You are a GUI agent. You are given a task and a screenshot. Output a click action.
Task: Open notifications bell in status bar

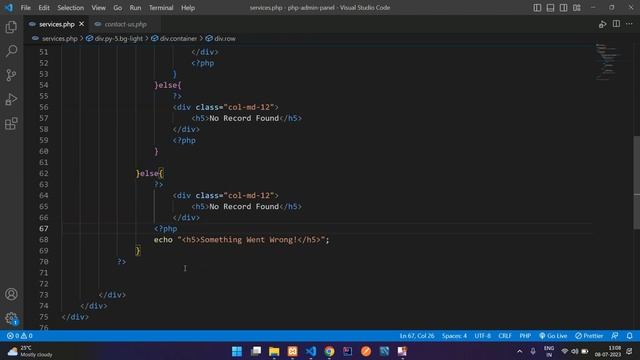pyautogui.click(x=629, y=336)
